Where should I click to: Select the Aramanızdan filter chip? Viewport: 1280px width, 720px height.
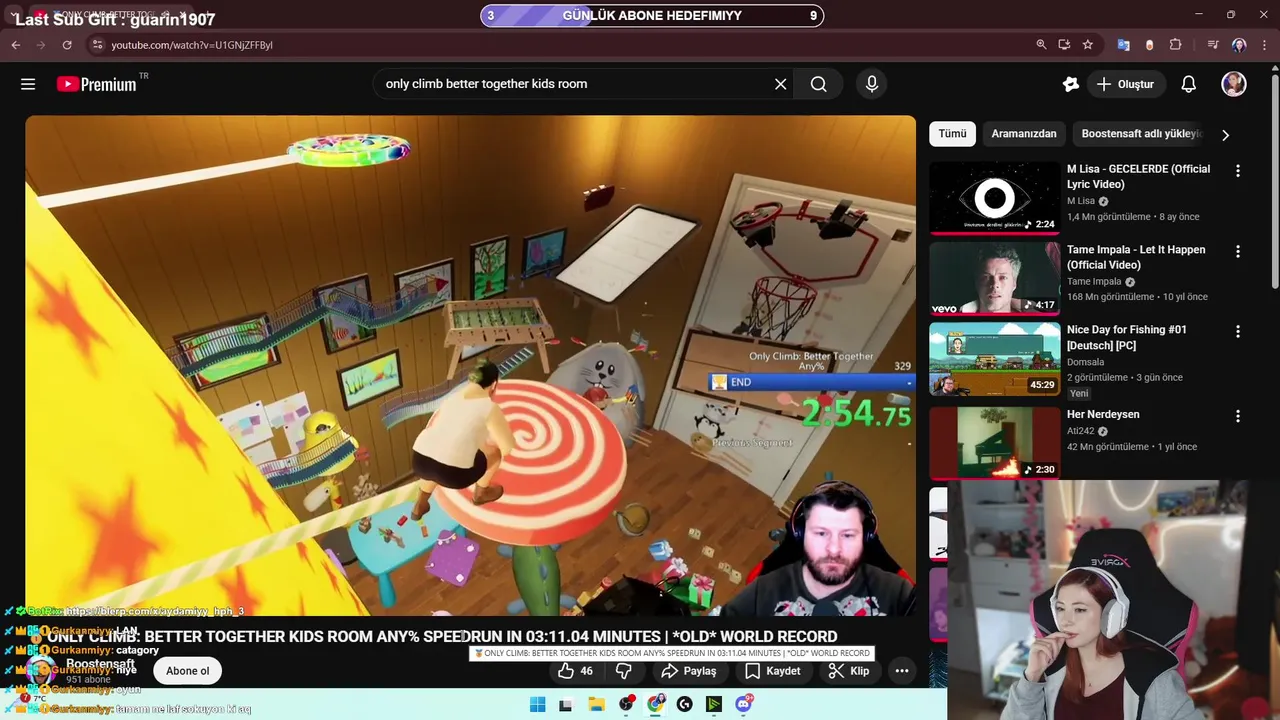click(x=1023, y=134)
